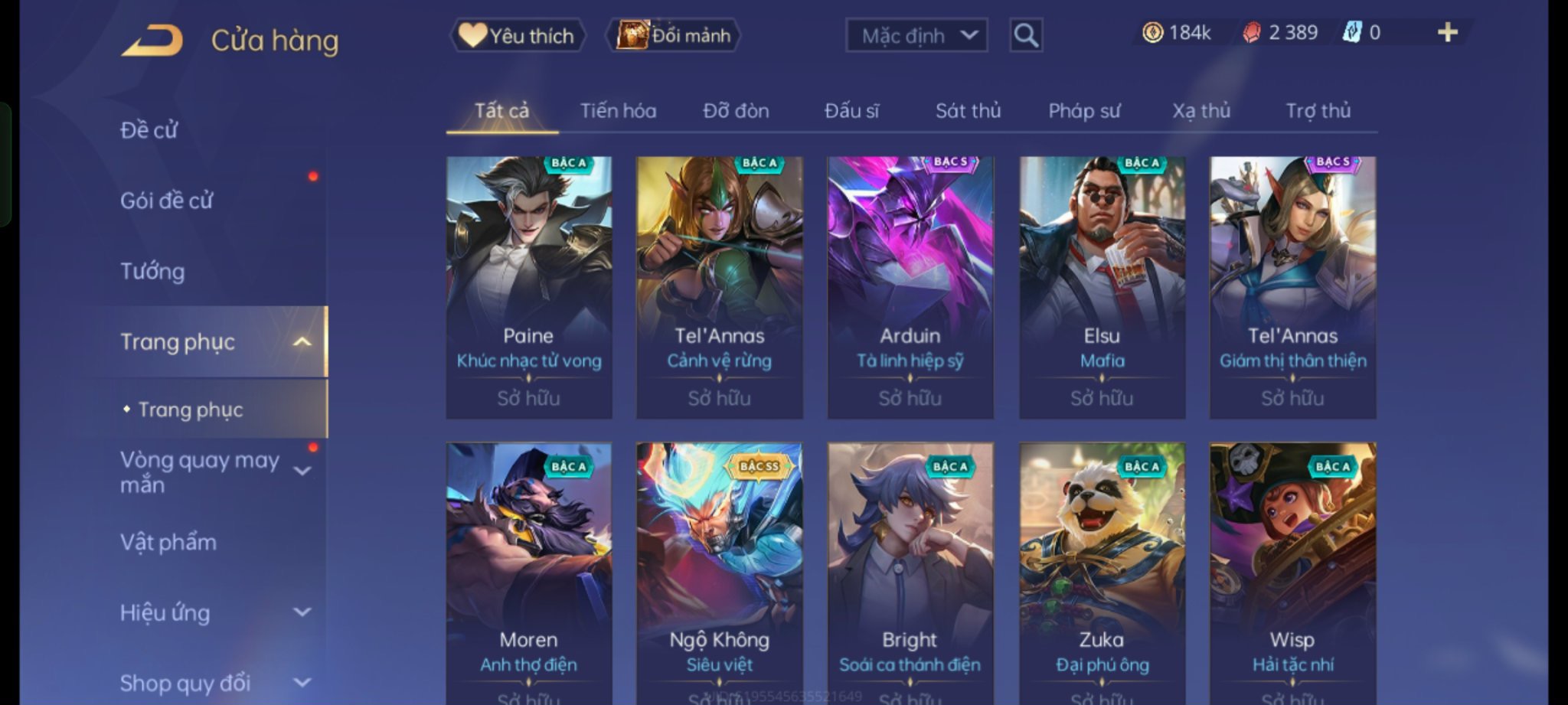Open the search magnifier icon
The height and width of the screenshot is (705, 1568).
(1025, 35)
